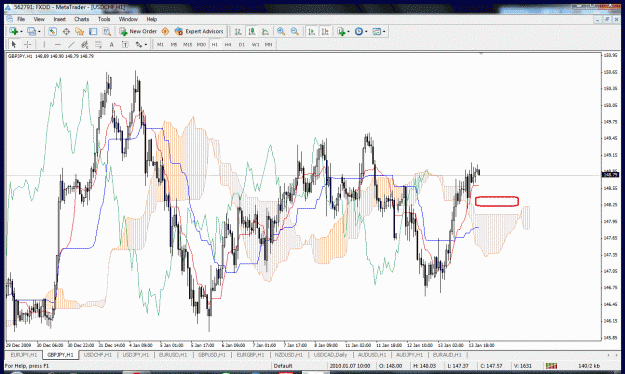Open the View menu
625x374 pixels.
[39, 19]
